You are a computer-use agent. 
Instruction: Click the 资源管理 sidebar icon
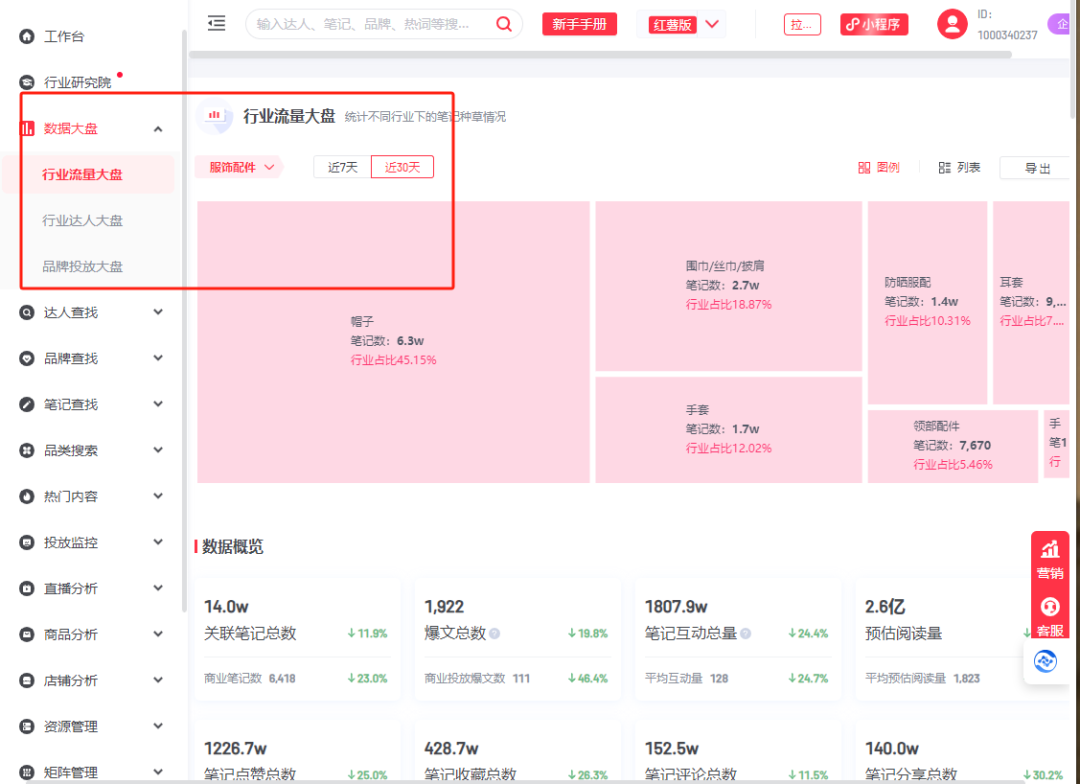[26, 726]
